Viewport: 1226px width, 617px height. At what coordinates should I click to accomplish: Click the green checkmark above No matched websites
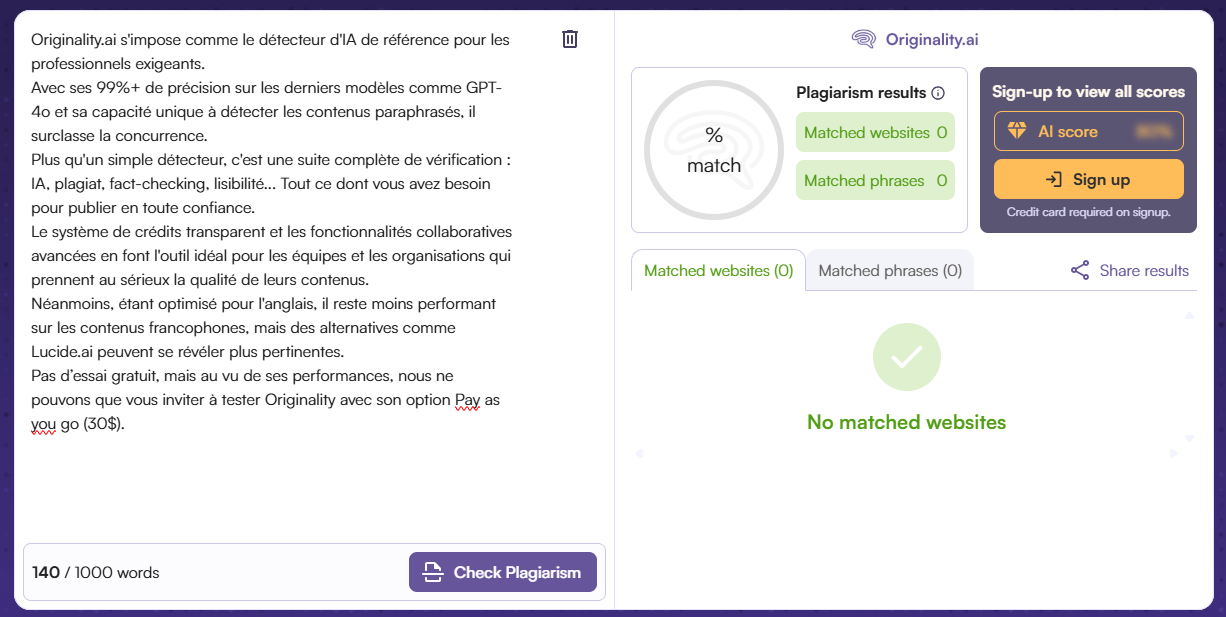906,356
